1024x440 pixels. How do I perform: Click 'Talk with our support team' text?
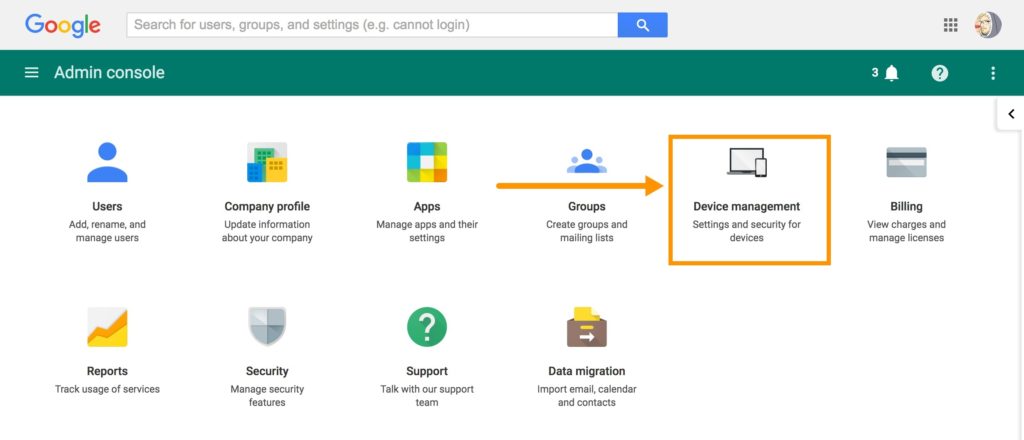click(x=427, y=396)
